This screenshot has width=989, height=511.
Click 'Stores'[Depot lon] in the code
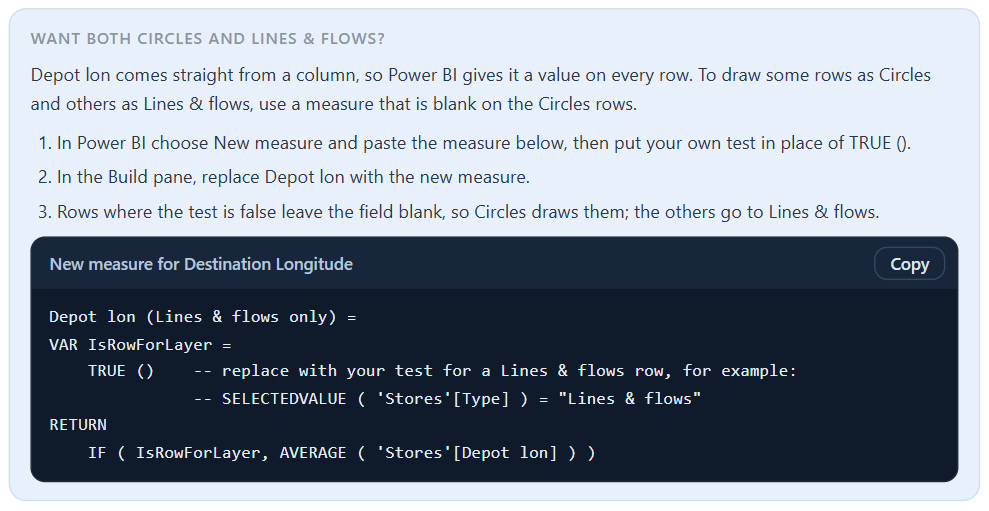click(466, 452)
